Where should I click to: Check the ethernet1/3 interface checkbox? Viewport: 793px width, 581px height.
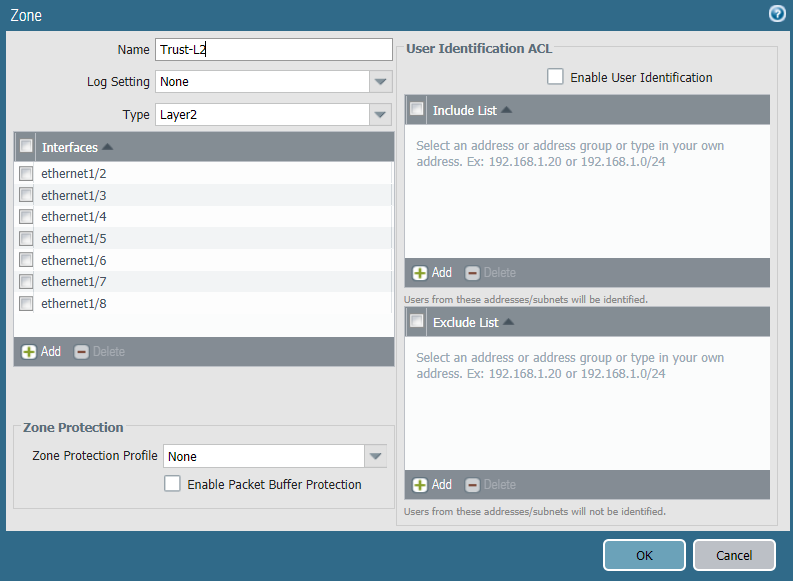point(26,195)
